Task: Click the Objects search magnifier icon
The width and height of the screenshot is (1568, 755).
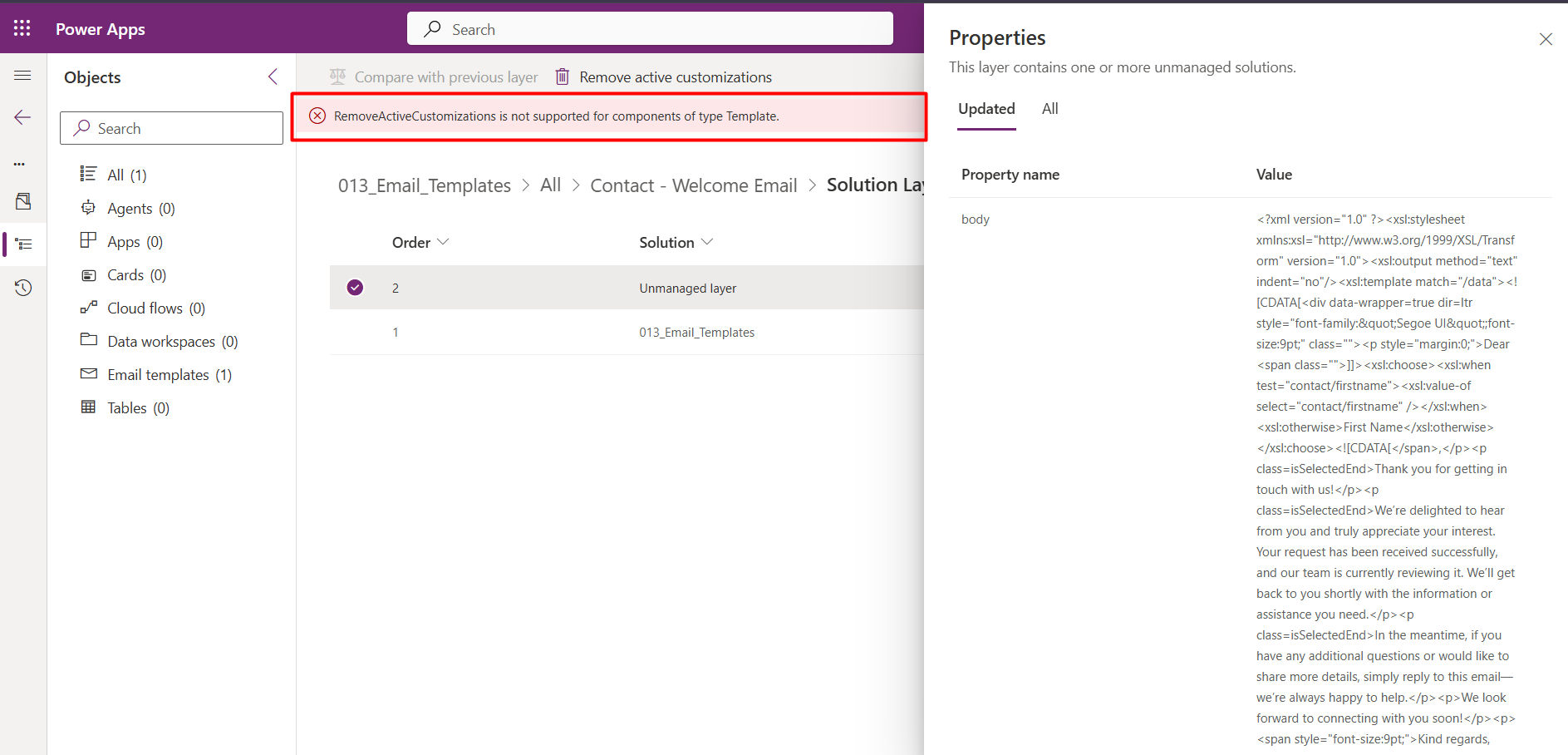Action: [x=81, y=127]
